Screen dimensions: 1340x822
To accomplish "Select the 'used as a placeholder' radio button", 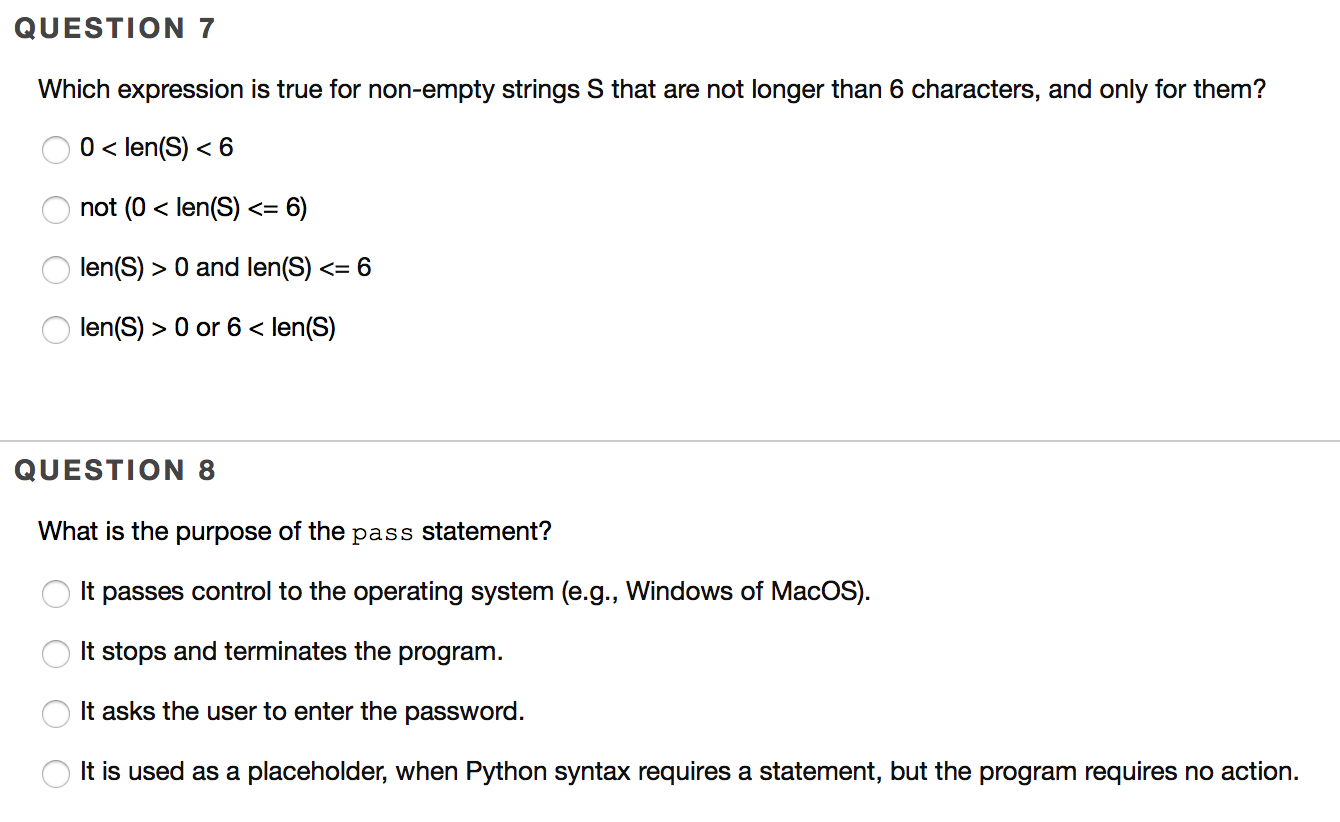I will [x=56, y=774].
